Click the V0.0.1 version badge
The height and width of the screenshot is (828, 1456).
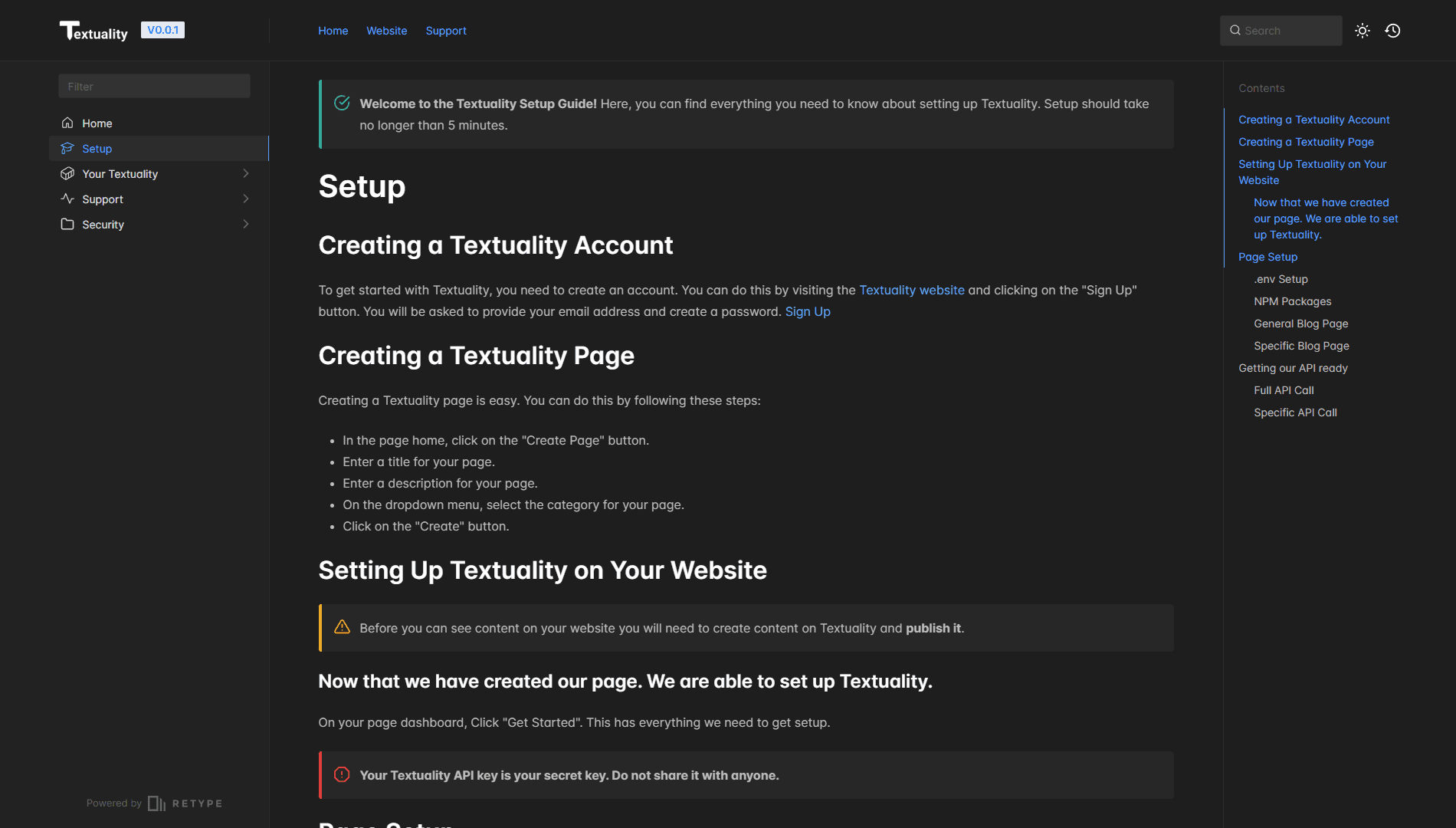click(162, 29)
